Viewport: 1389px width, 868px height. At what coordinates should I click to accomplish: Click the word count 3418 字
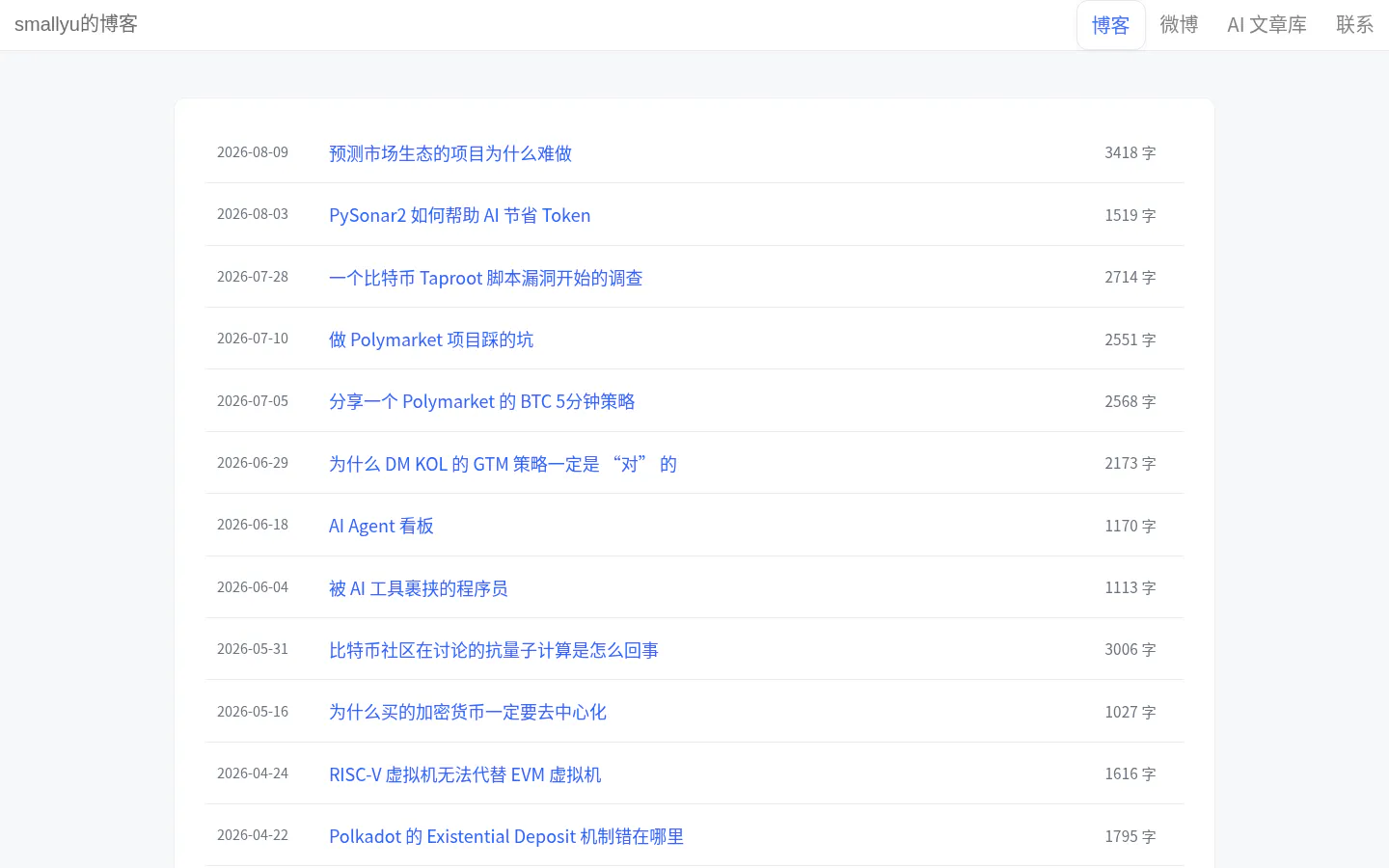click(x=1130, y=153)
